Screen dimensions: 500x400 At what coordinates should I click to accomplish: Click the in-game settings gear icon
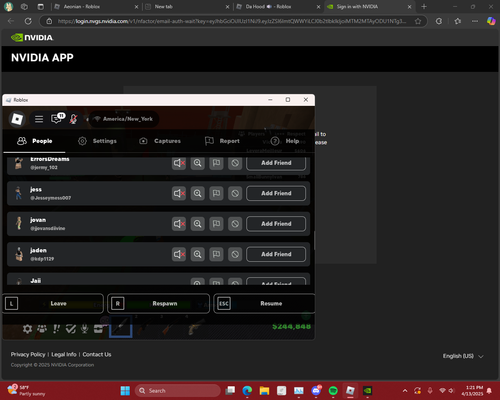27,329
